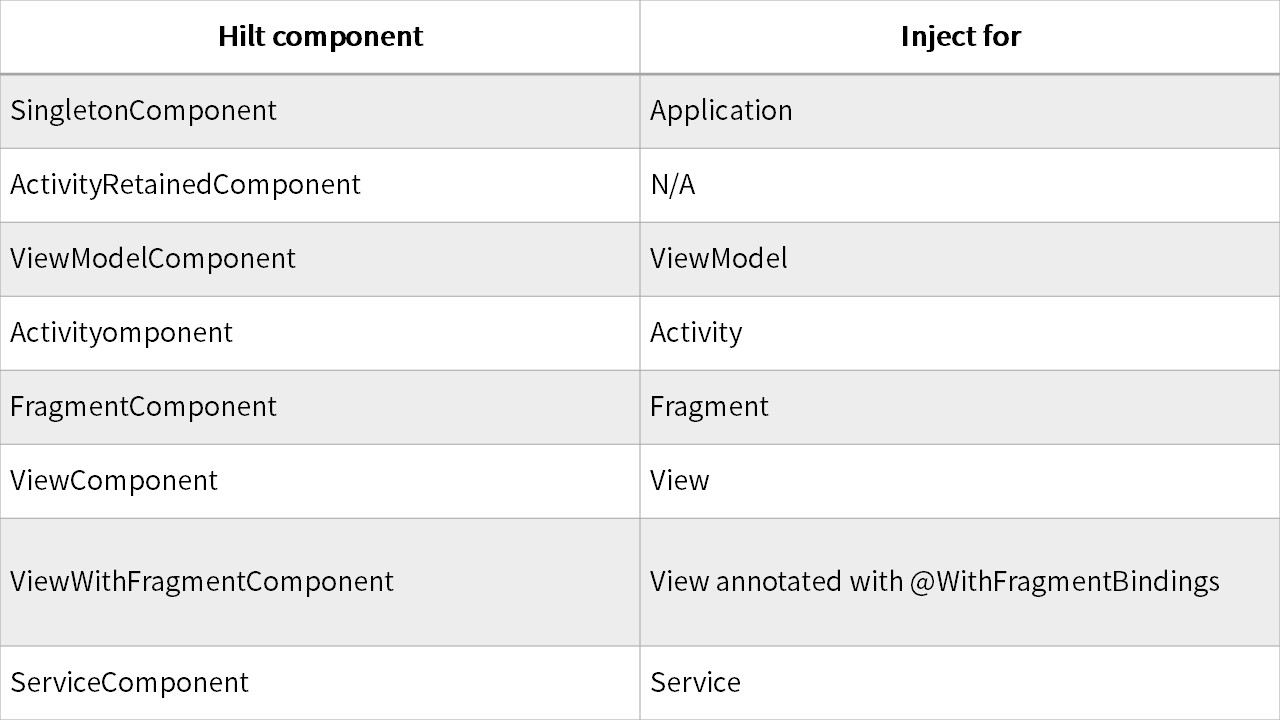
Task: Click the ActivityRetainedComponent cell
Action: (x=185, y=185)
